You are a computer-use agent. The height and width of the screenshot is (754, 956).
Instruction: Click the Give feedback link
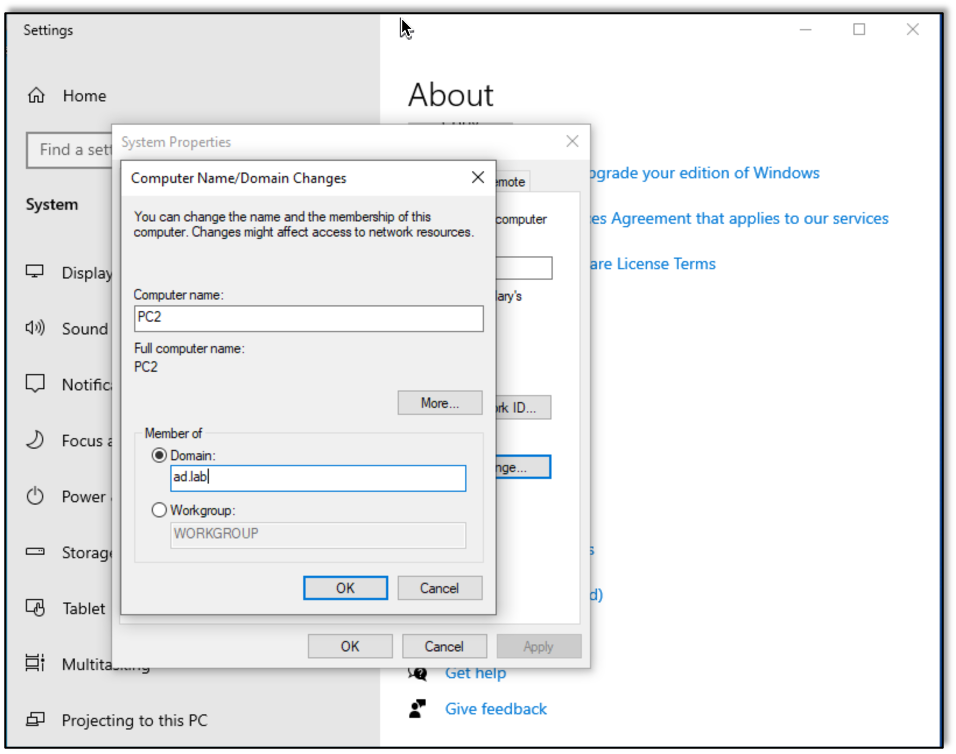pos(495,708)
